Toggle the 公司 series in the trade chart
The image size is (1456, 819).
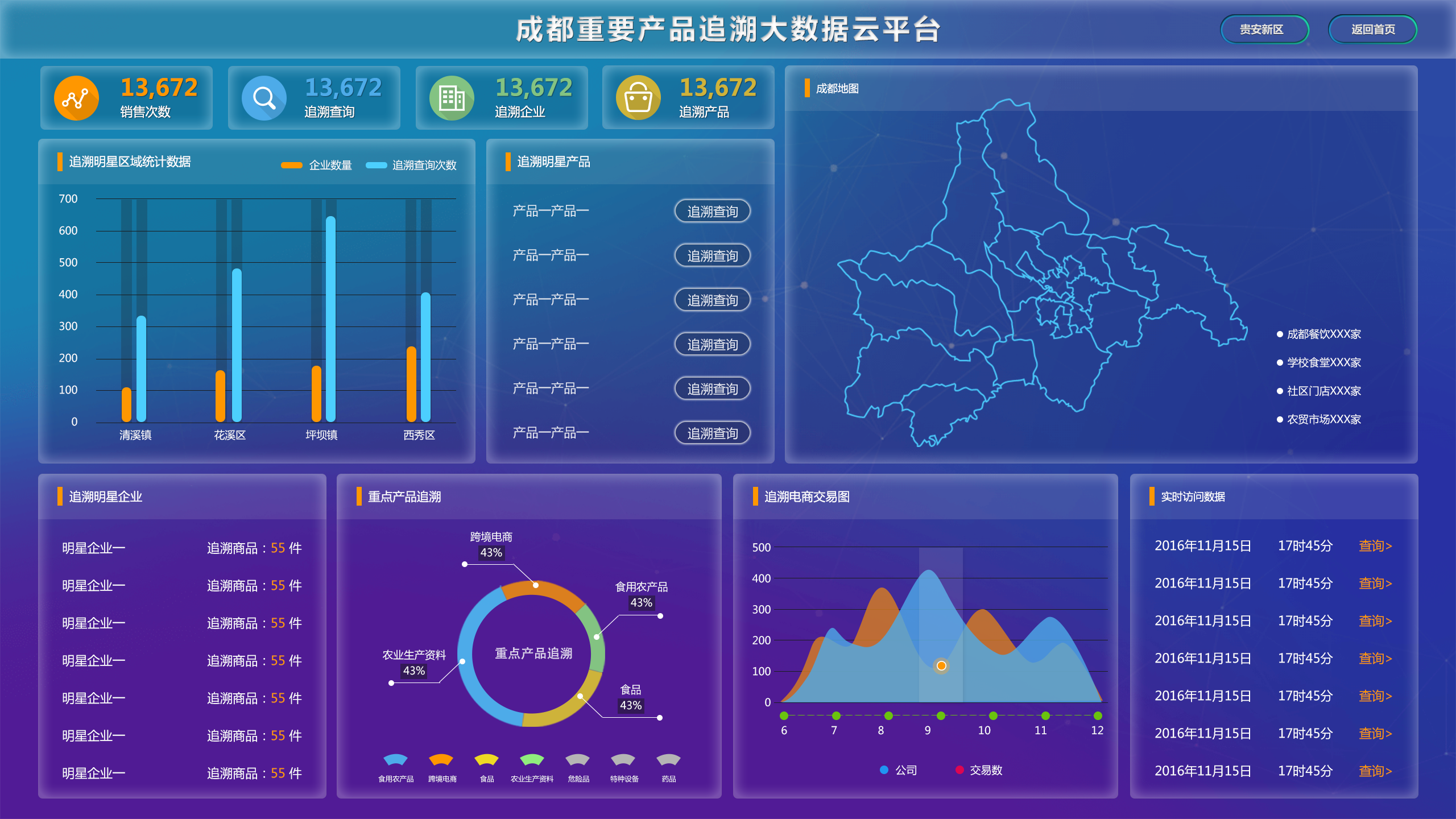(x=897, y=770)
